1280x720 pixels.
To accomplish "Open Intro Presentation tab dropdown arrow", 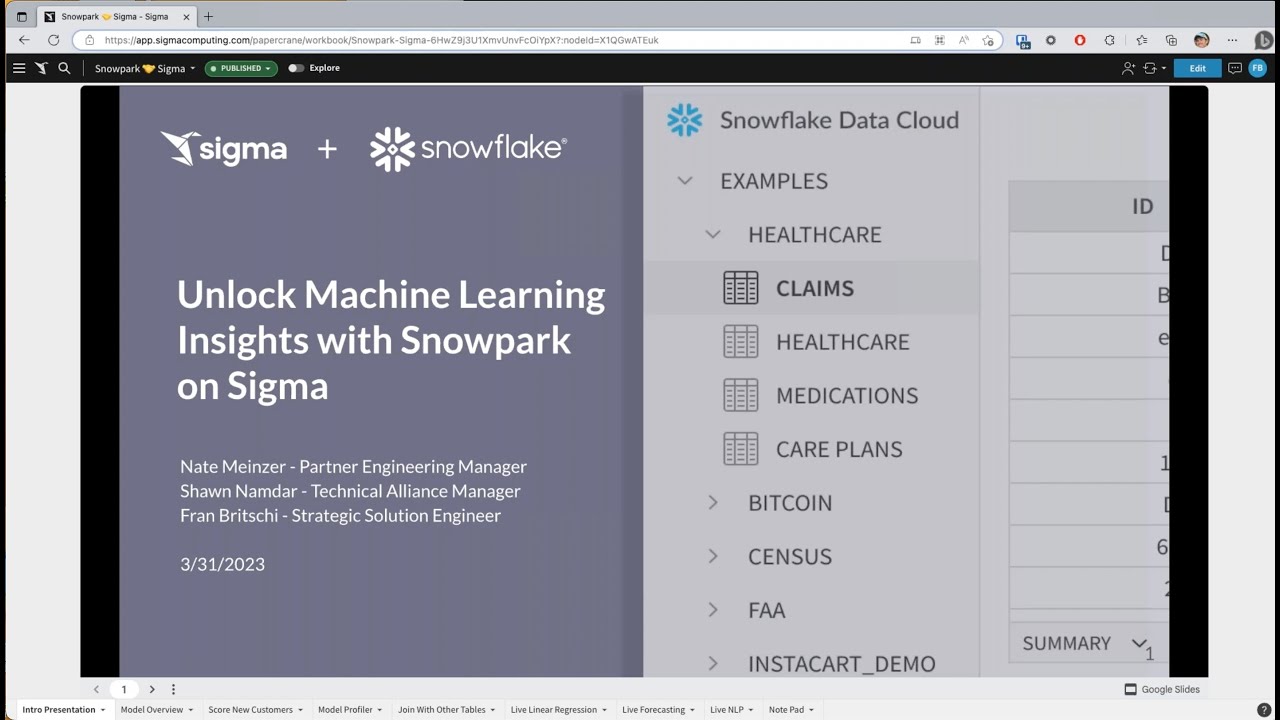I will point(102,710).
